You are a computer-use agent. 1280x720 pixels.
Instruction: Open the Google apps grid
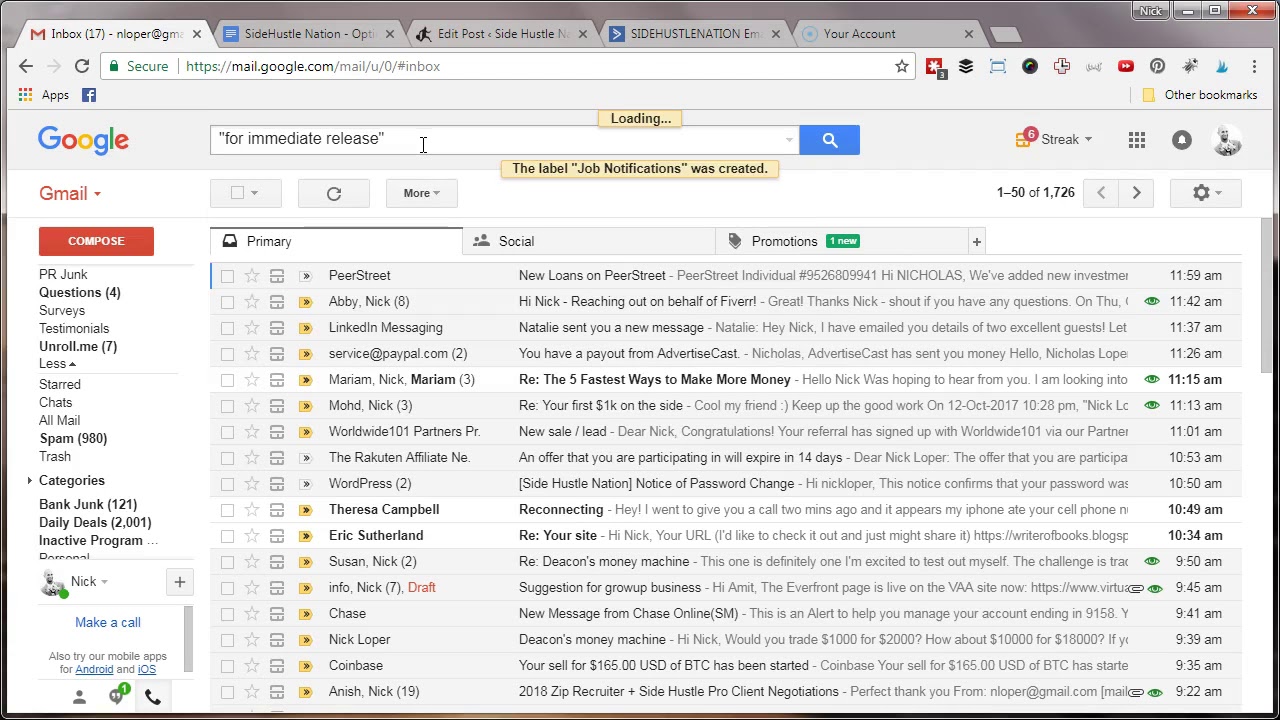pos(1137,141)
